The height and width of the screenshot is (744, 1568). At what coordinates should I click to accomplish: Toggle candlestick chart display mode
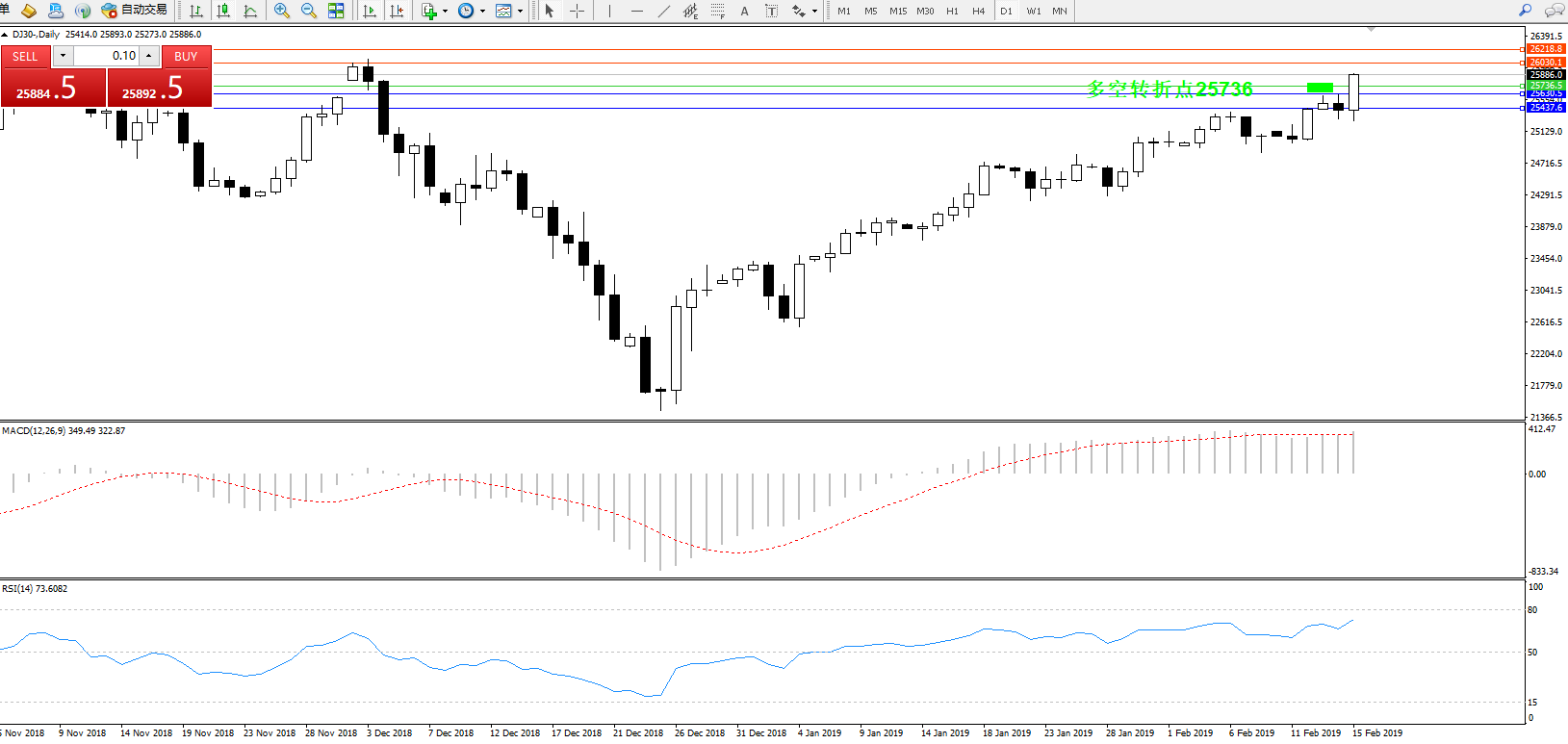[223, 11]
